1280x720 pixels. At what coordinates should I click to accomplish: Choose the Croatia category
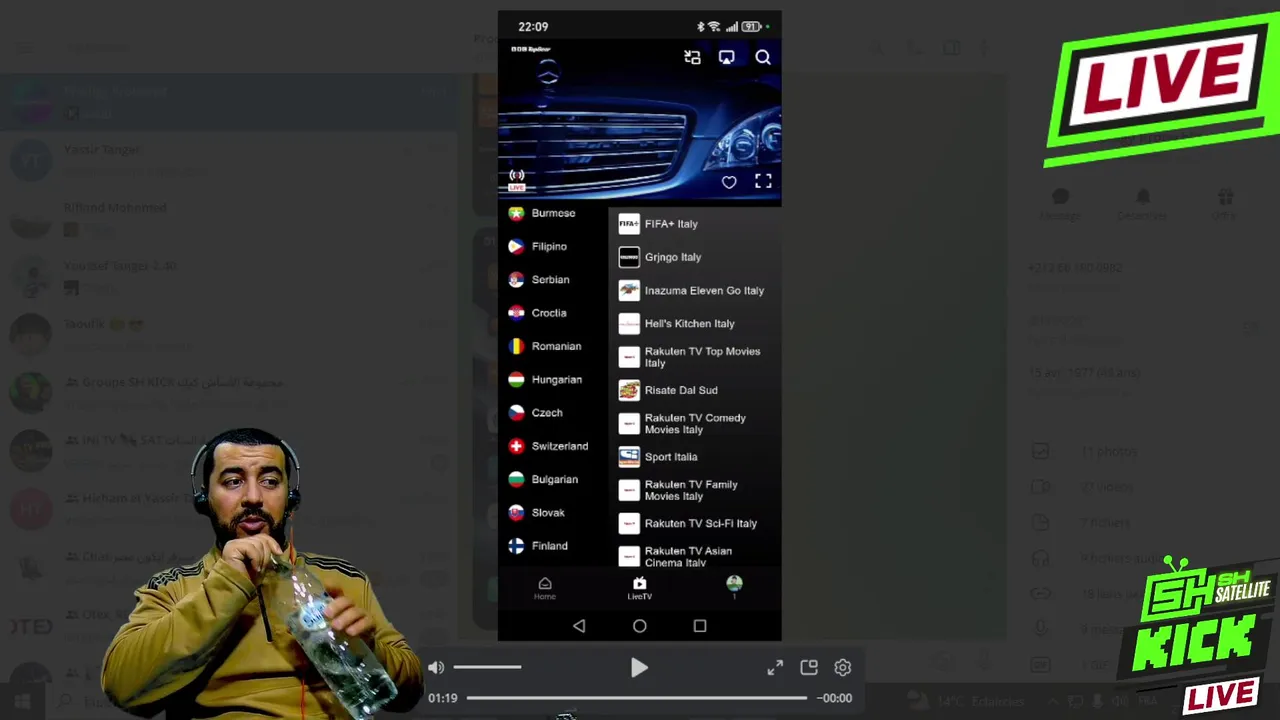tap(553, 313)
